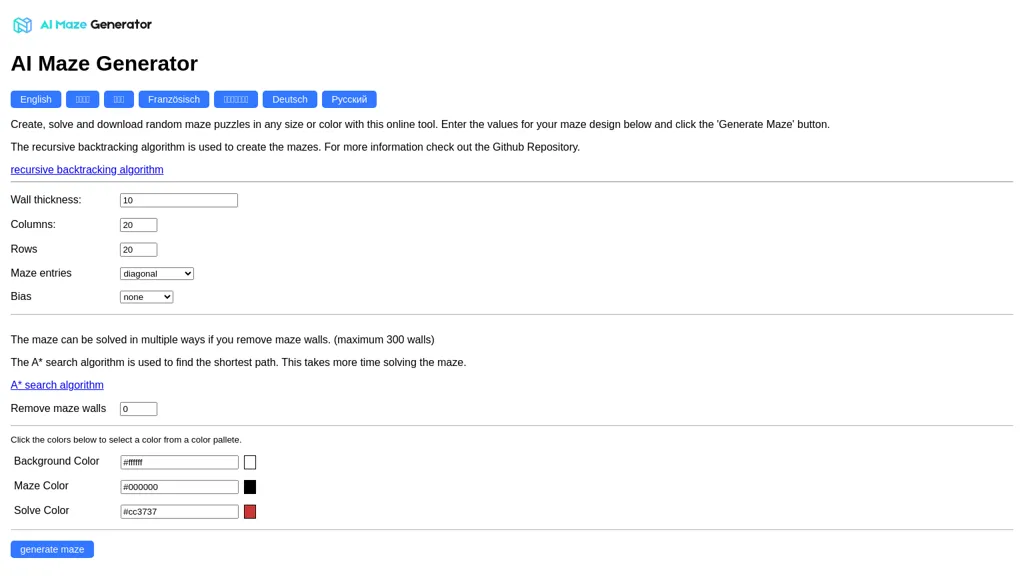Edit the Background Color hex field
Screen dimensions: 1024x576
pos(179,462)
